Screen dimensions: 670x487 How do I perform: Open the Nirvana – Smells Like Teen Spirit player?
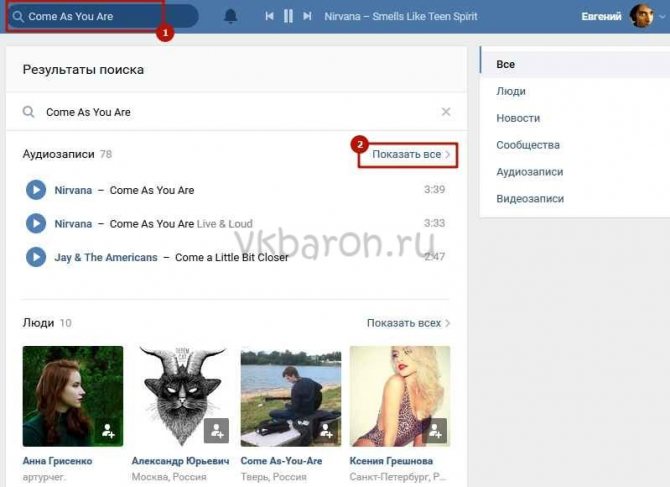pos(401,16)
